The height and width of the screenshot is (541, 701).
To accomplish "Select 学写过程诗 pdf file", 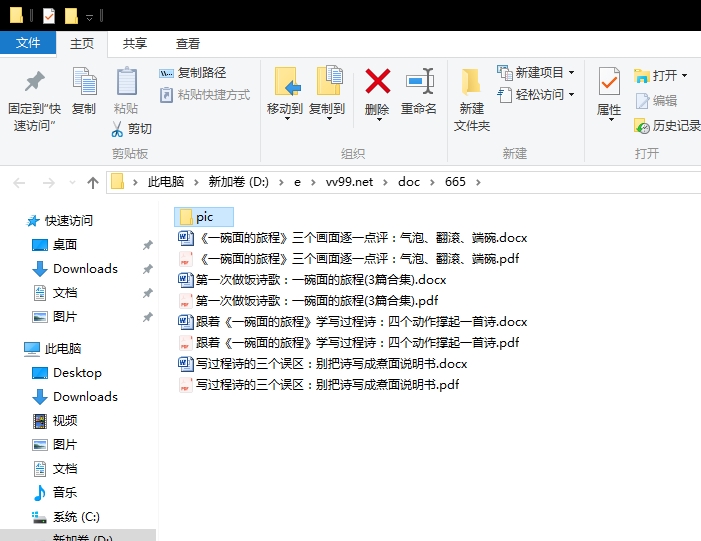I will coord(349,343).
